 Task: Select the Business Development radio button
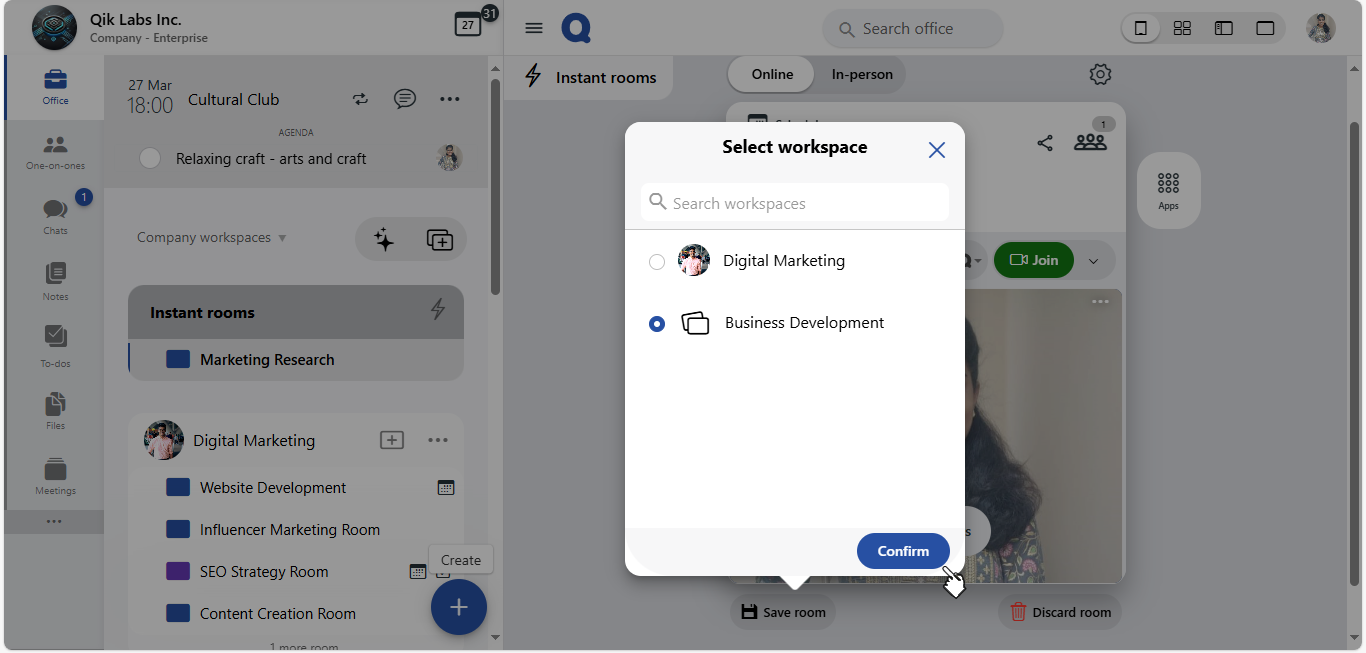coord(657,324)
